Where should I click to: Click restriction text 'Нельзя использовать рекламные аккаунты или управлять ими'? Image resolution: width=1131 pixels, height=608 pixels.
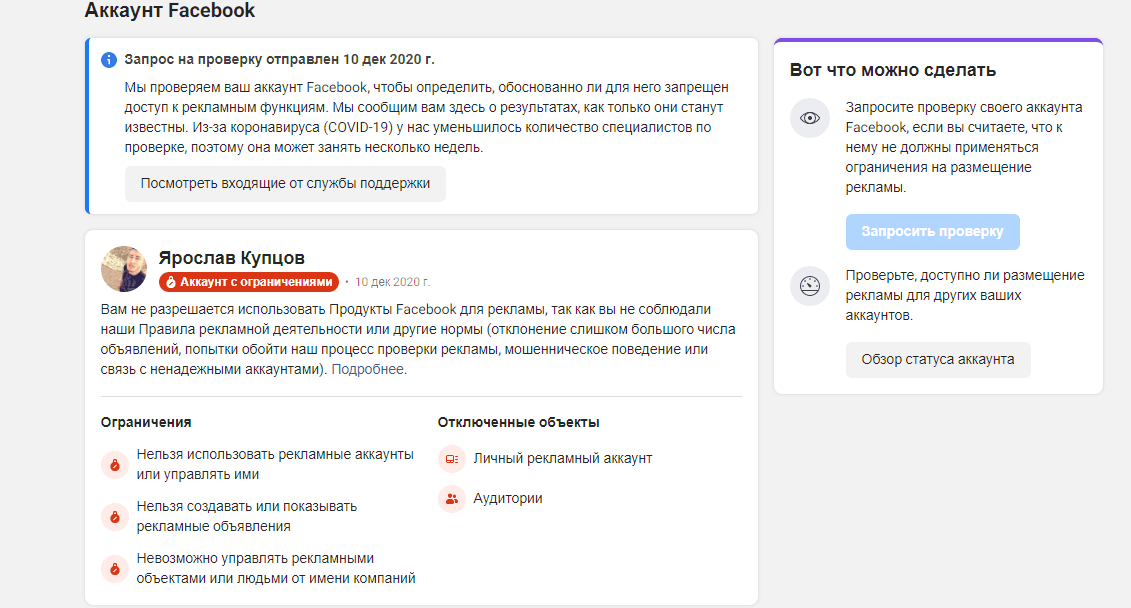(275, 464)
